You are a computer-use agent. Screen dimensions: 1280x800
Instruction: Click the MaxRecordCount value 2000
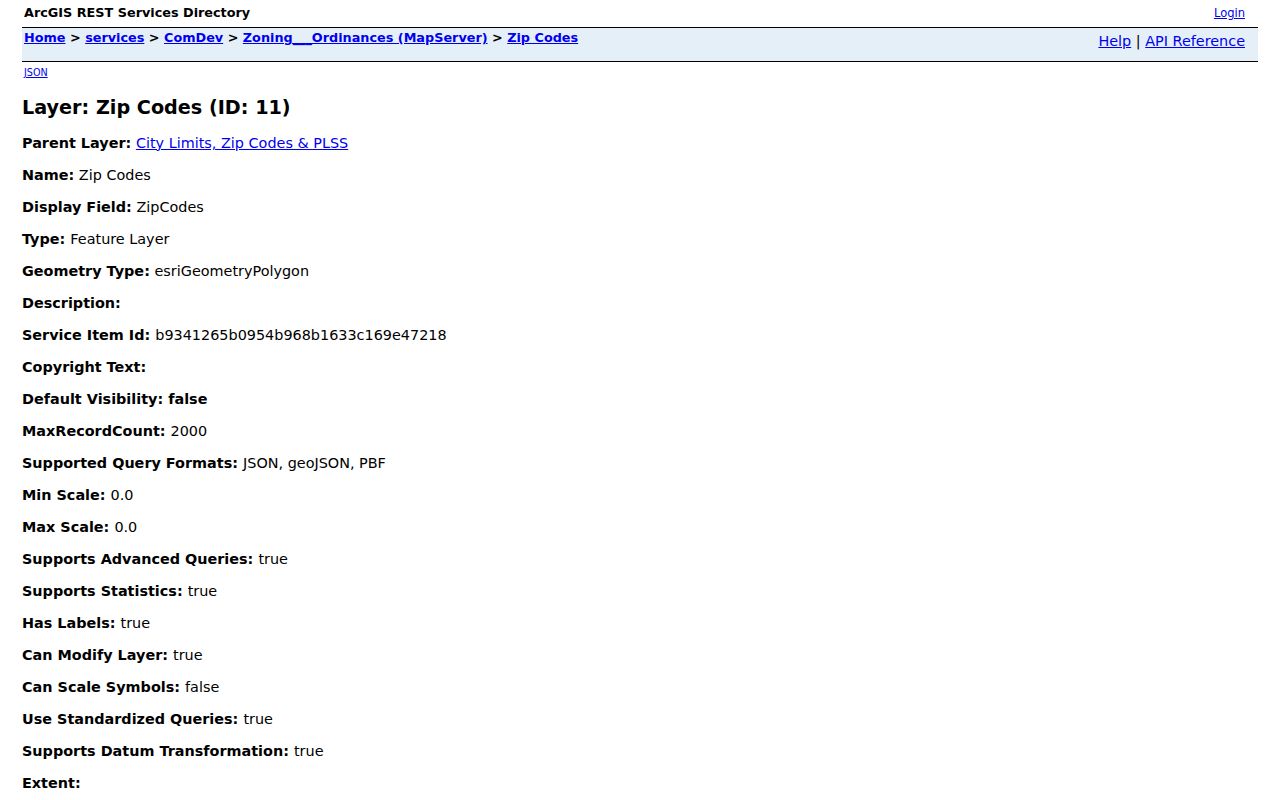(x=189, y=431)
